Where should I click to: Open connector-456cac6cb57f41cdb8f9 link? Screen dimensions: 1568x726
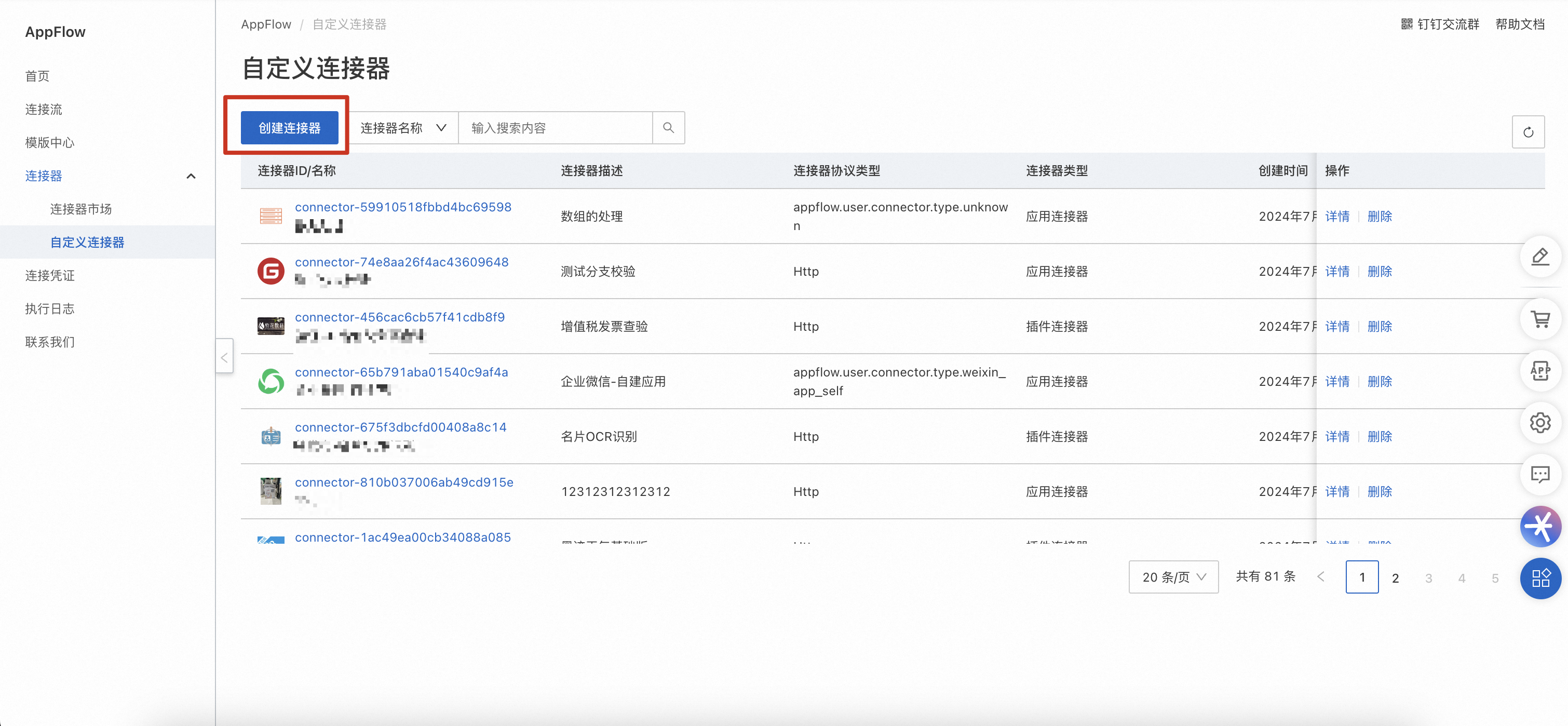pos(400,317)
